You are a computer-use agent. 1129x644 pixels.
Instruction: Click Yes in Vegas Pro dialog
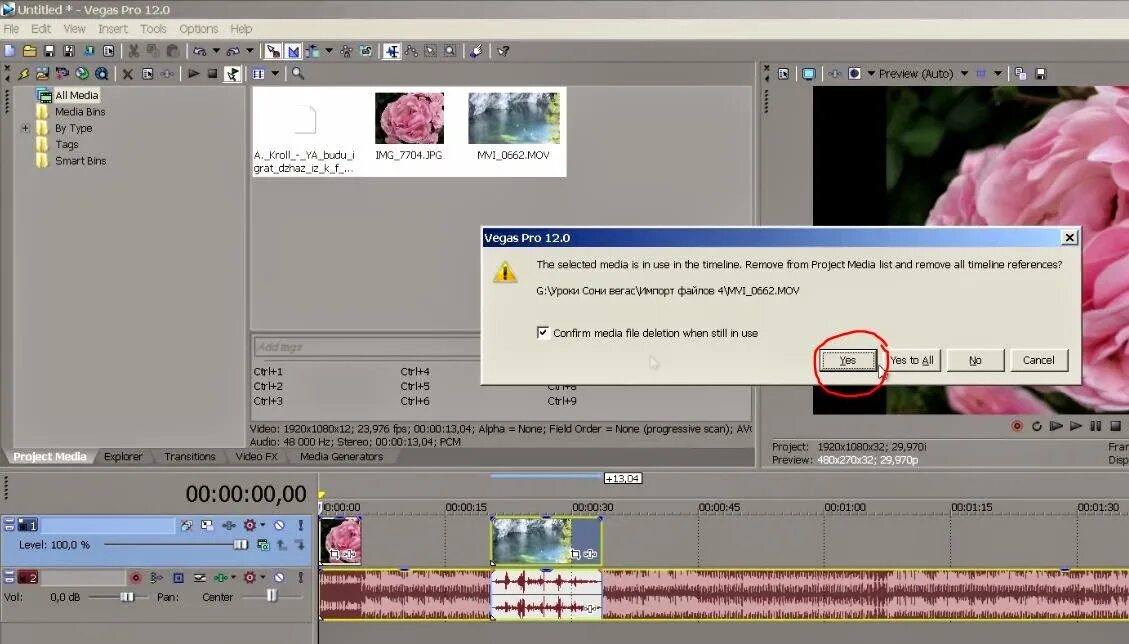(847, 360)
